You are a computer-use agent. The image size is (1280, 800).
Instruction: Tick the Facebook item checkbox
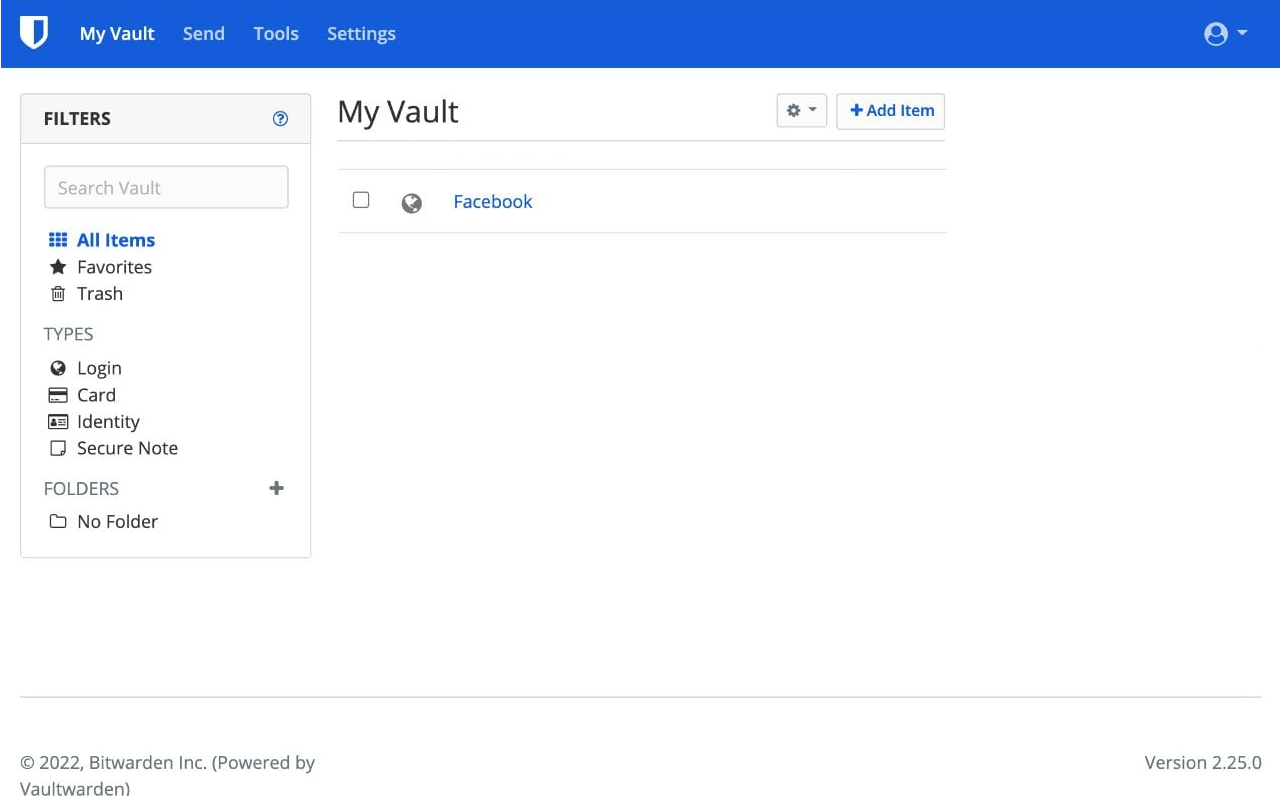pos(361,200)
